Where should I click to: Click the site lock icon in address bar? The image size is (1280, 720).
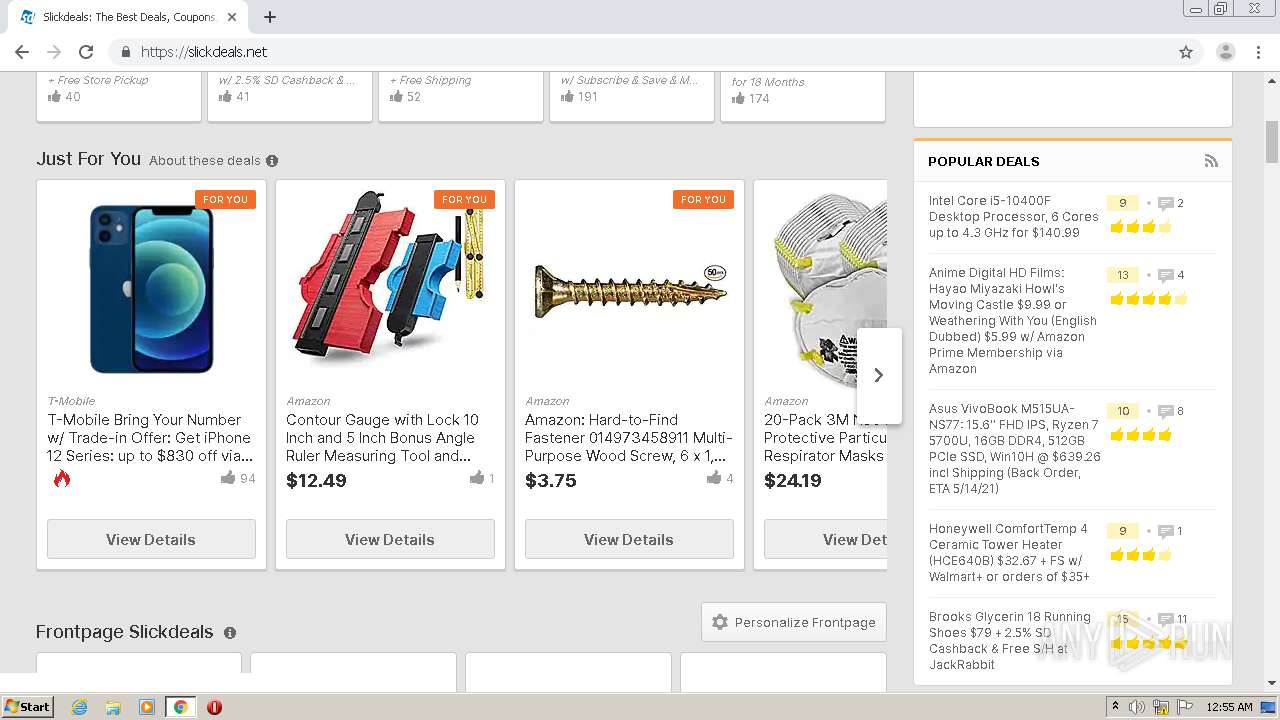[126, 52]
